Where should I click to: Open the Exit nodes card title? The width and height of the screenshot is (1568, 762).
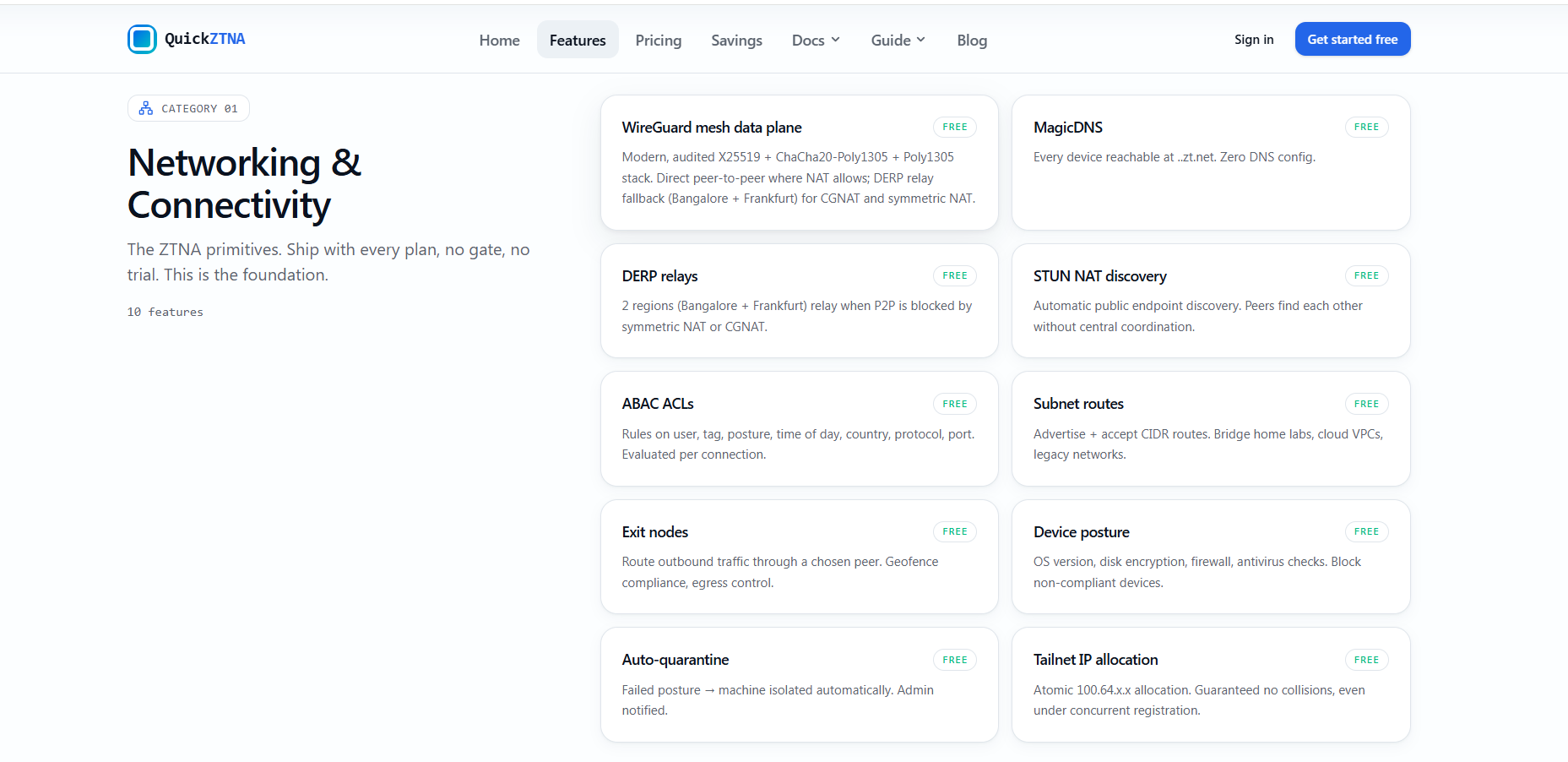(655, 532)
